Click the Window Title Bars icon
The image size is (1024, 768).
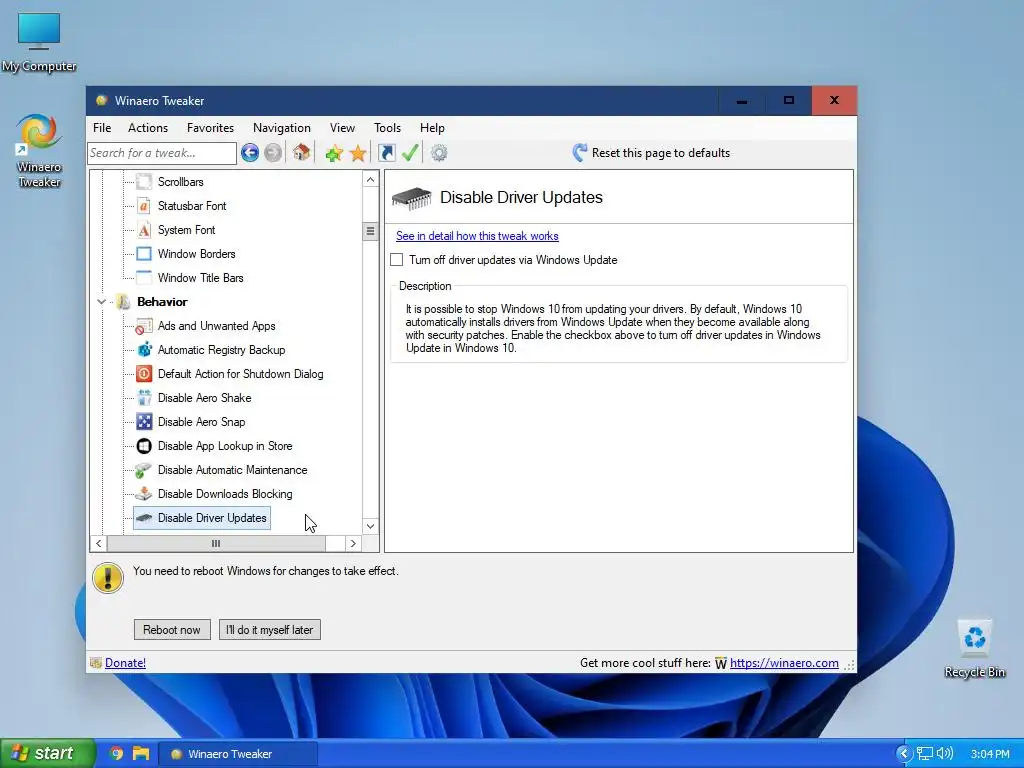click(x=144, y=278)
